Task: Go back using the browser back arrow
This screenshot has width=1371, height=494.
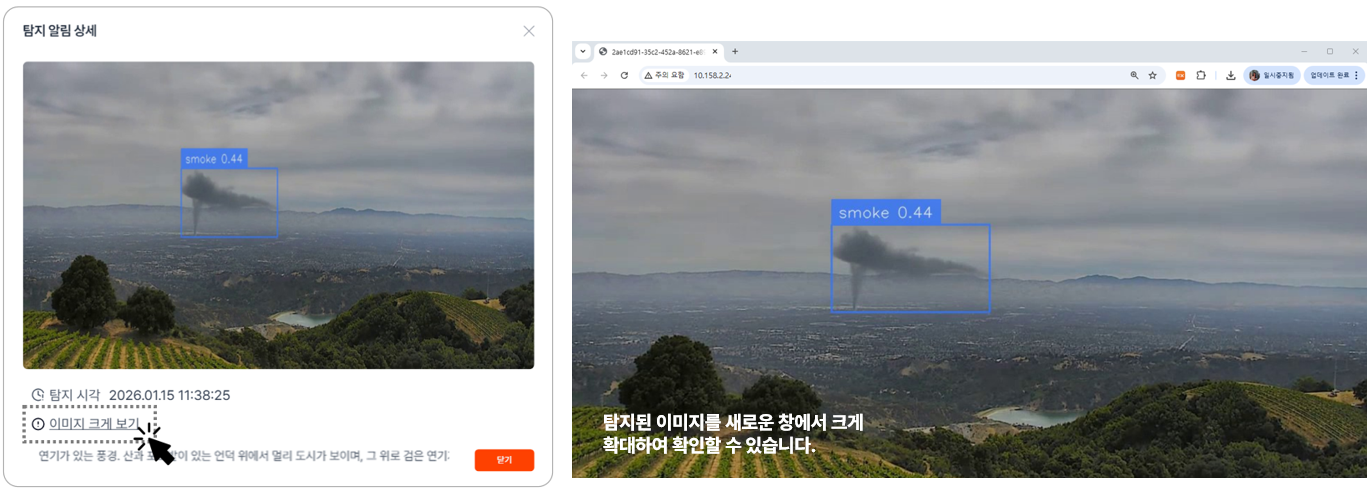Action: click(585, 75)
